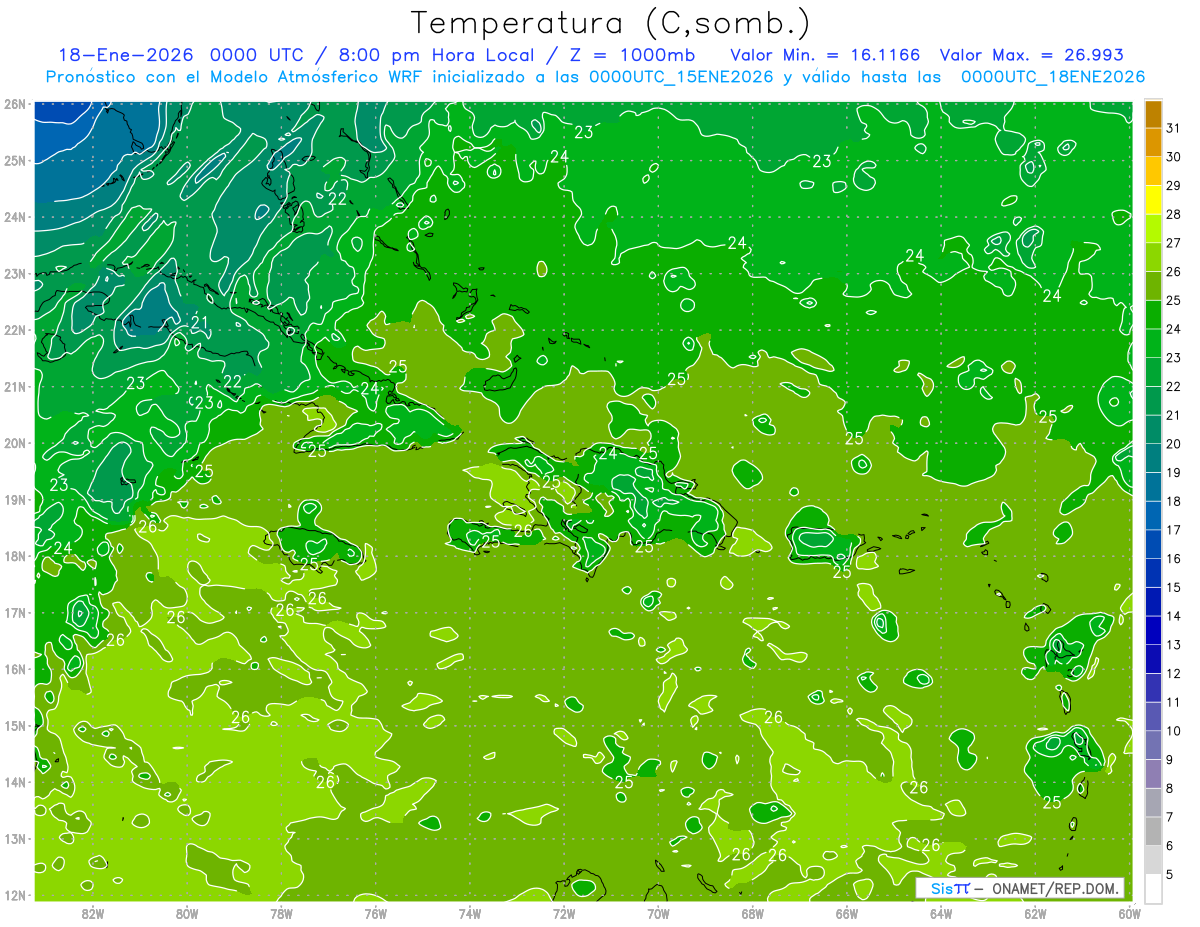Click the 16 label on the color scale
Screen dimensions: 1200x927
pyautogui.click(x=1173, y=559)
